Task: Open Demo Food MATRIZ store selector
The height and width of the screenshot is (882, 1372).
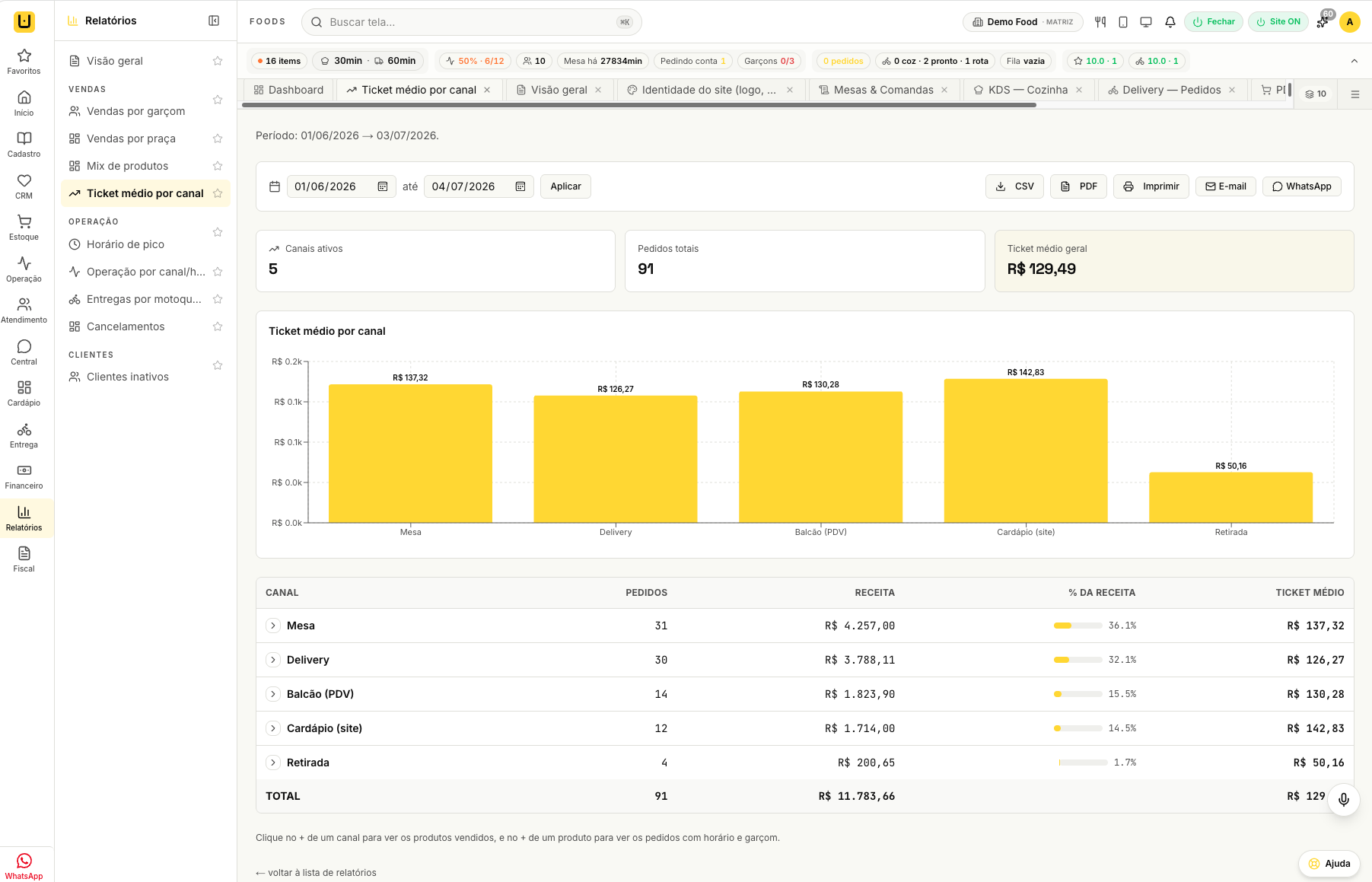Action: [1023, 22]
